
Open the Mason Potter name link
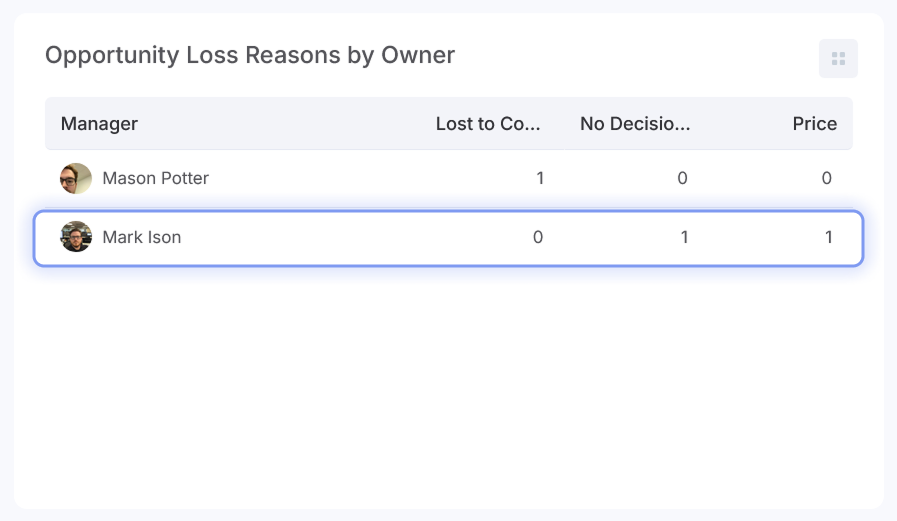[155, 179]
